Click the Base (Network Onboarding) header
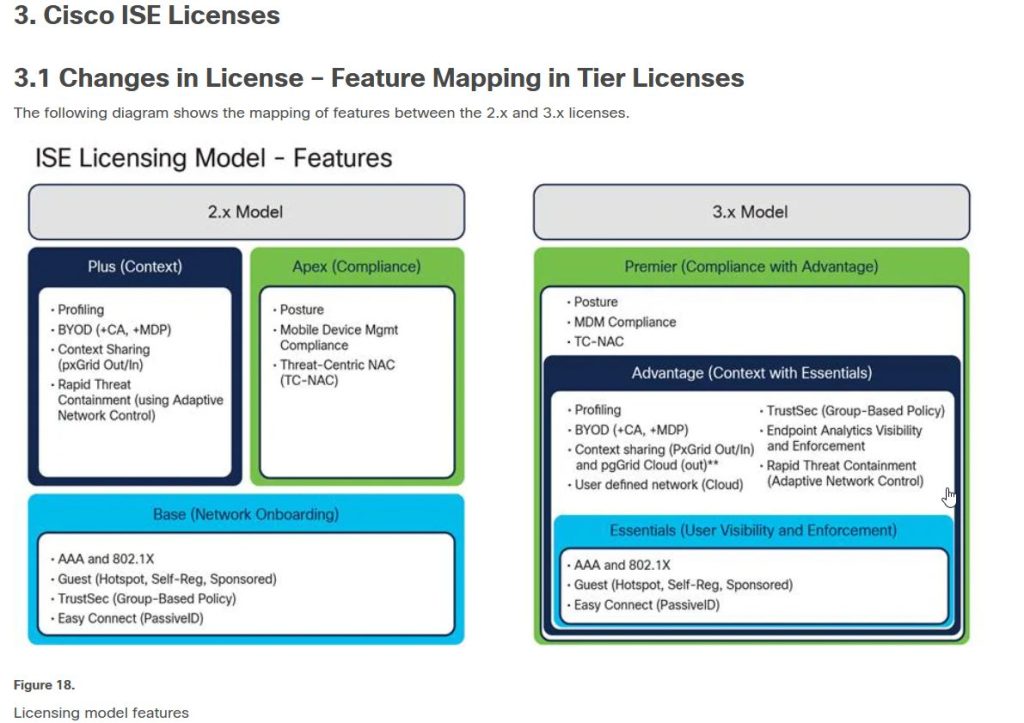This screenshot has height=723, width=1024. 246,514
